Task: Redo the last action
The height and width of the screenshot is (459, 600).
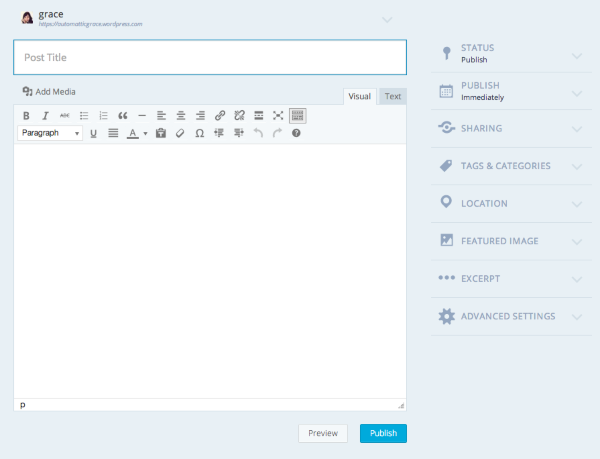Action: (277, 133)
